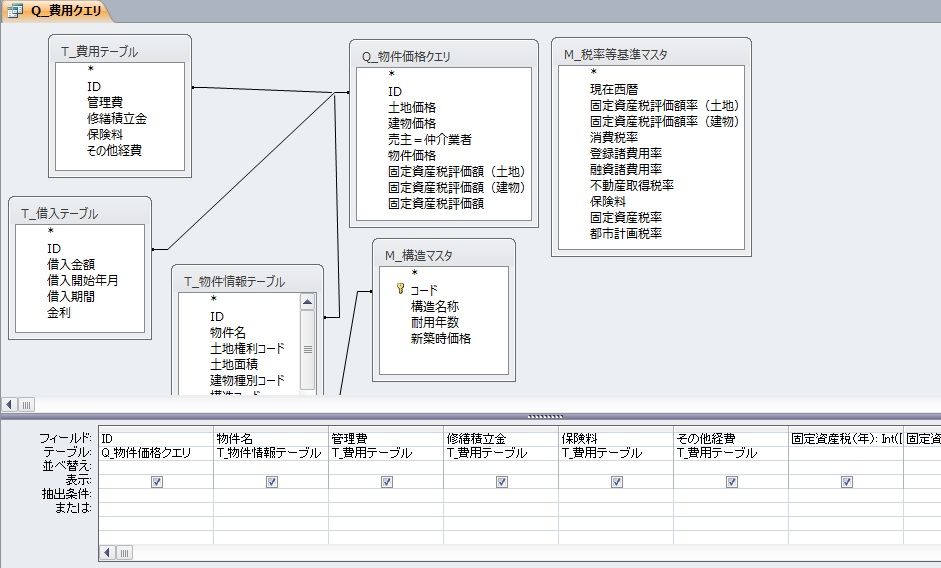Open the sort dropdown cell under 保険料
941x568 pixels.
(x=615, y=467)
